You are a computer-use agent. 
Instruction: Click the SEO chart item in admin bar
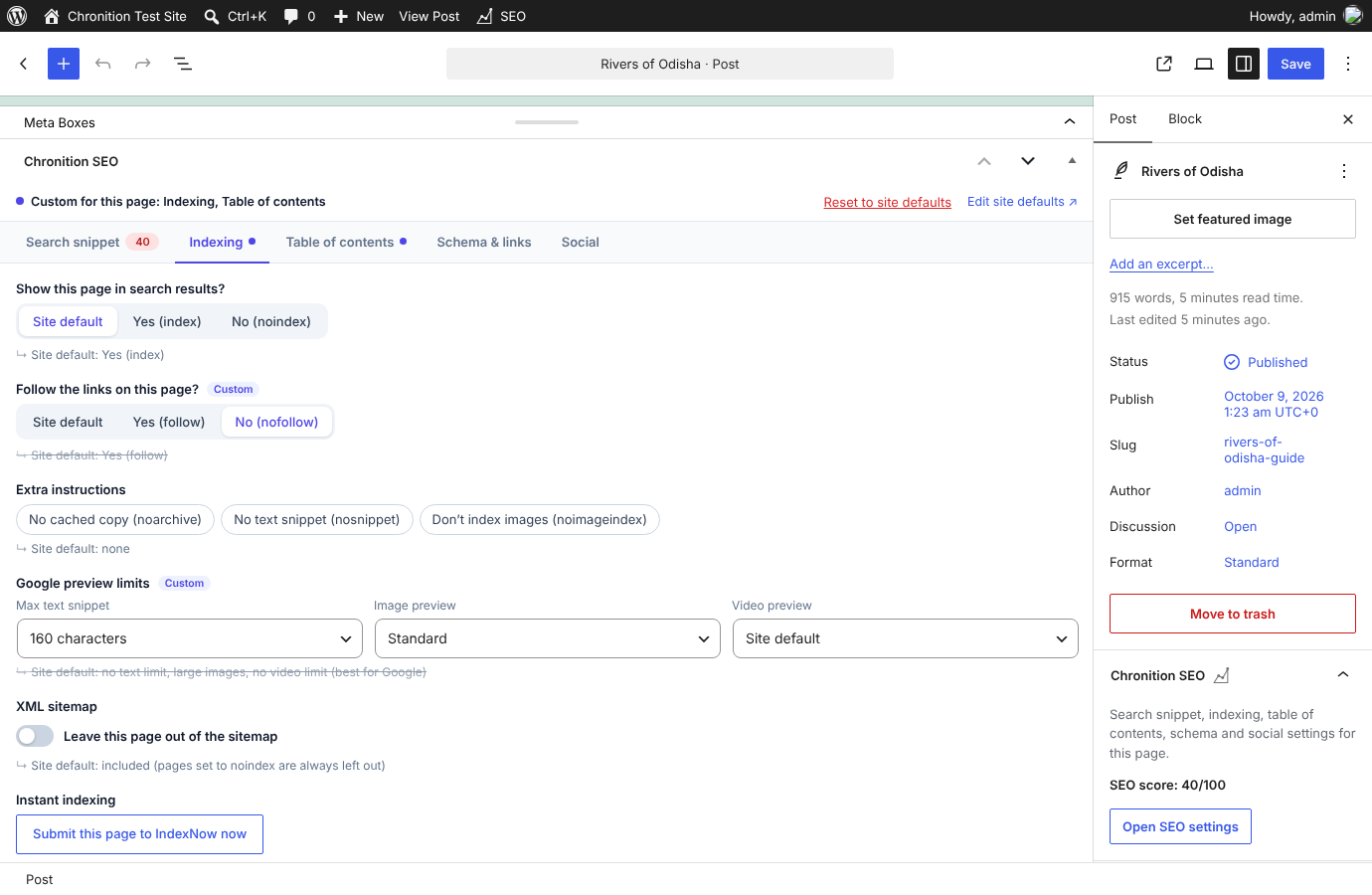pyautogui.click(x=501, y=16)
